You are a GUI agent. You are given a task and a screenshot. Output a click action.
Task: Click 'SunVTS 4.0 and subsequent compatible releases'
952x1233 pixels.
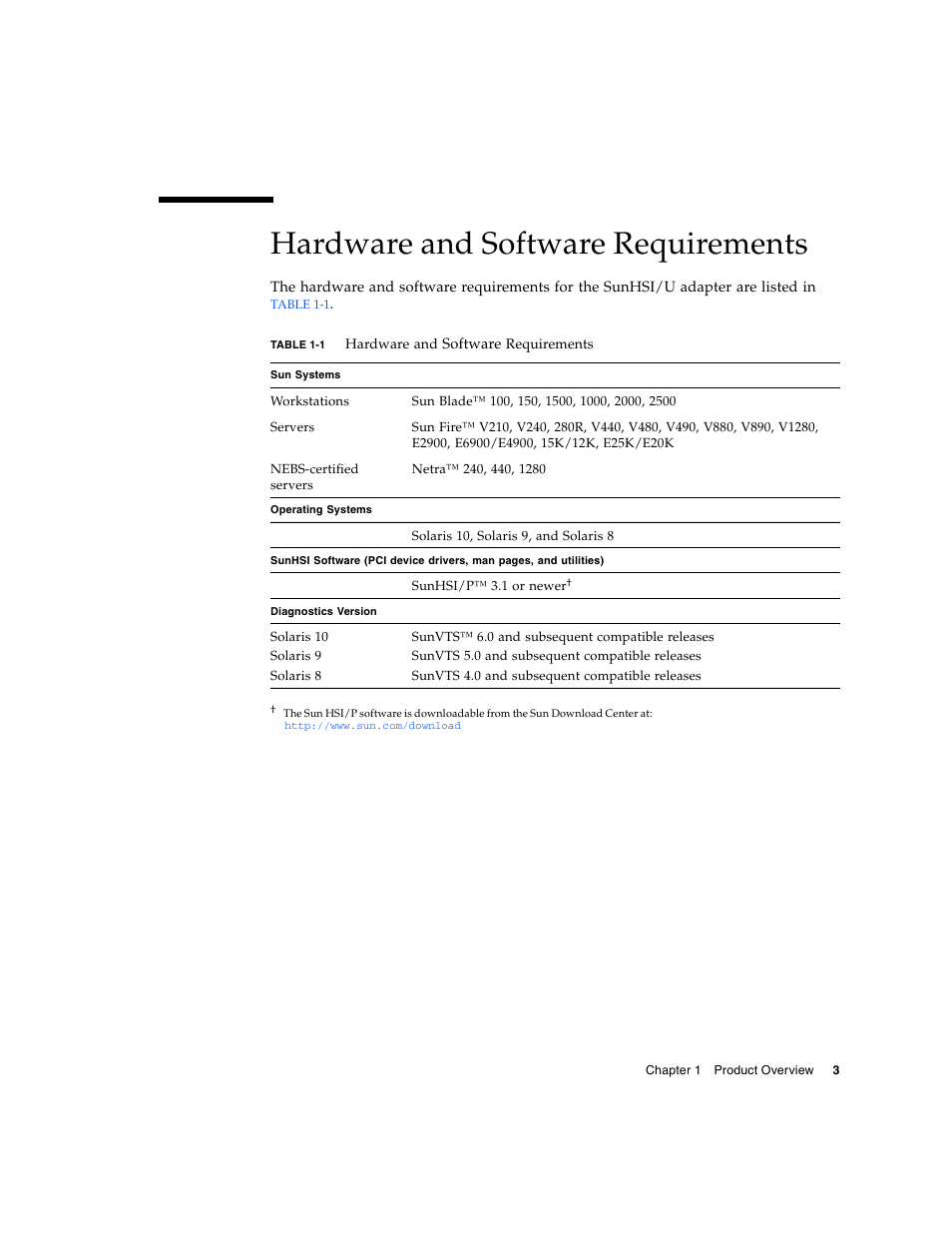click(556, 676)
